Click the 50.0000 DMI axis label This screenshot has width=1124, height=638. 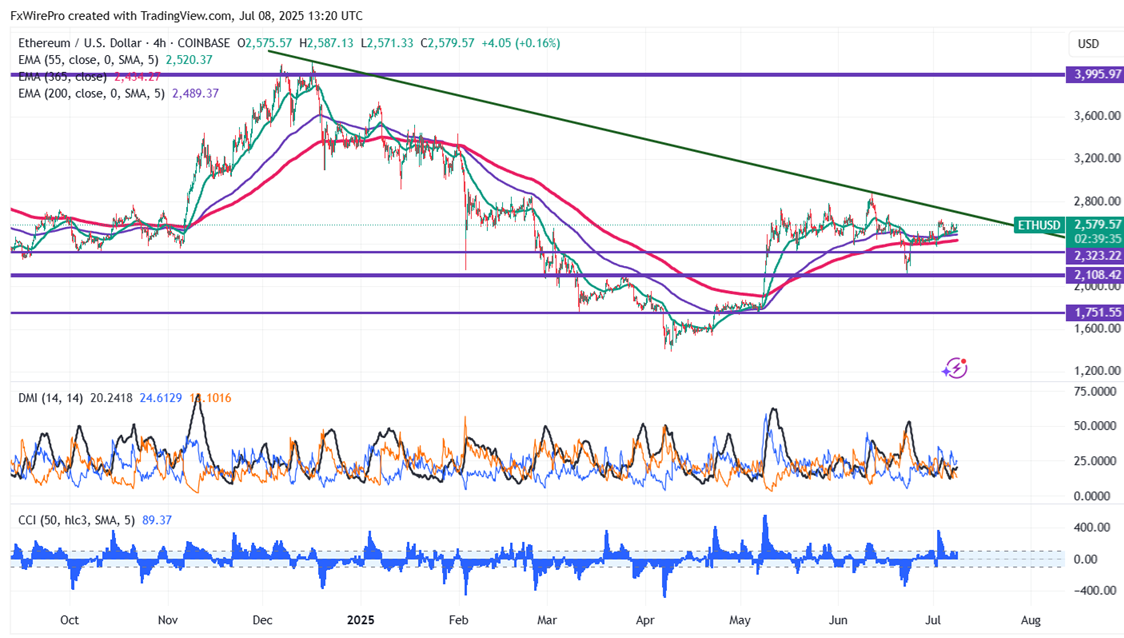pos(1097,427)
